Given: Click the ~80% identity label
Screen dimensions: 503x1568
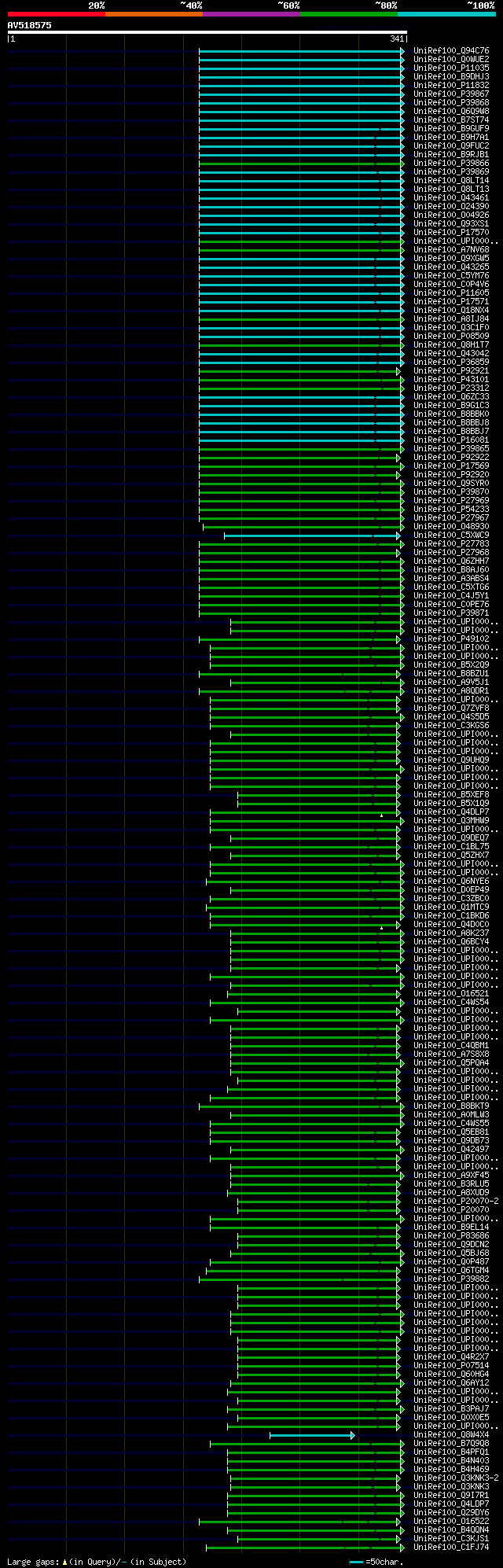Looking at the screenshot, I should coord(386,6).
